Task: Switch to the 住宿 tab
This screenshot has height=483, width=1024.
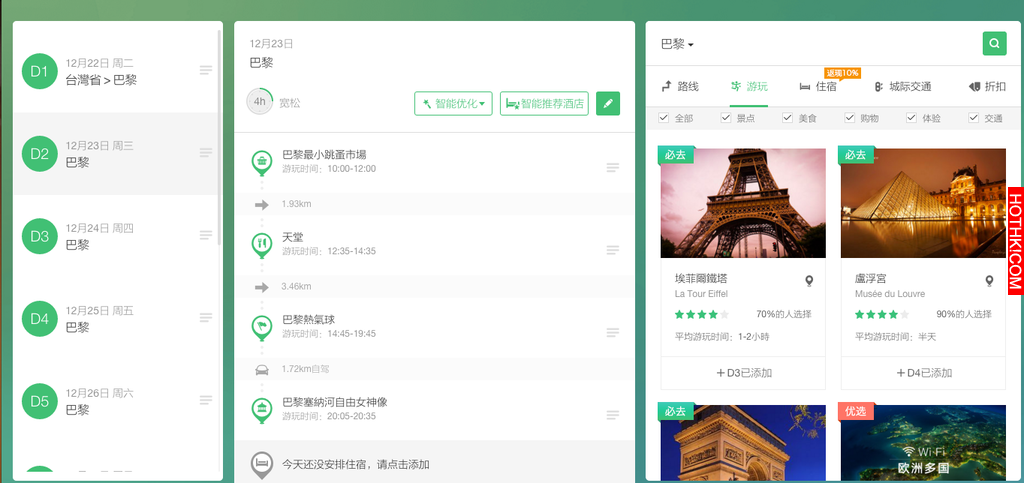Action: coord(818,86)
